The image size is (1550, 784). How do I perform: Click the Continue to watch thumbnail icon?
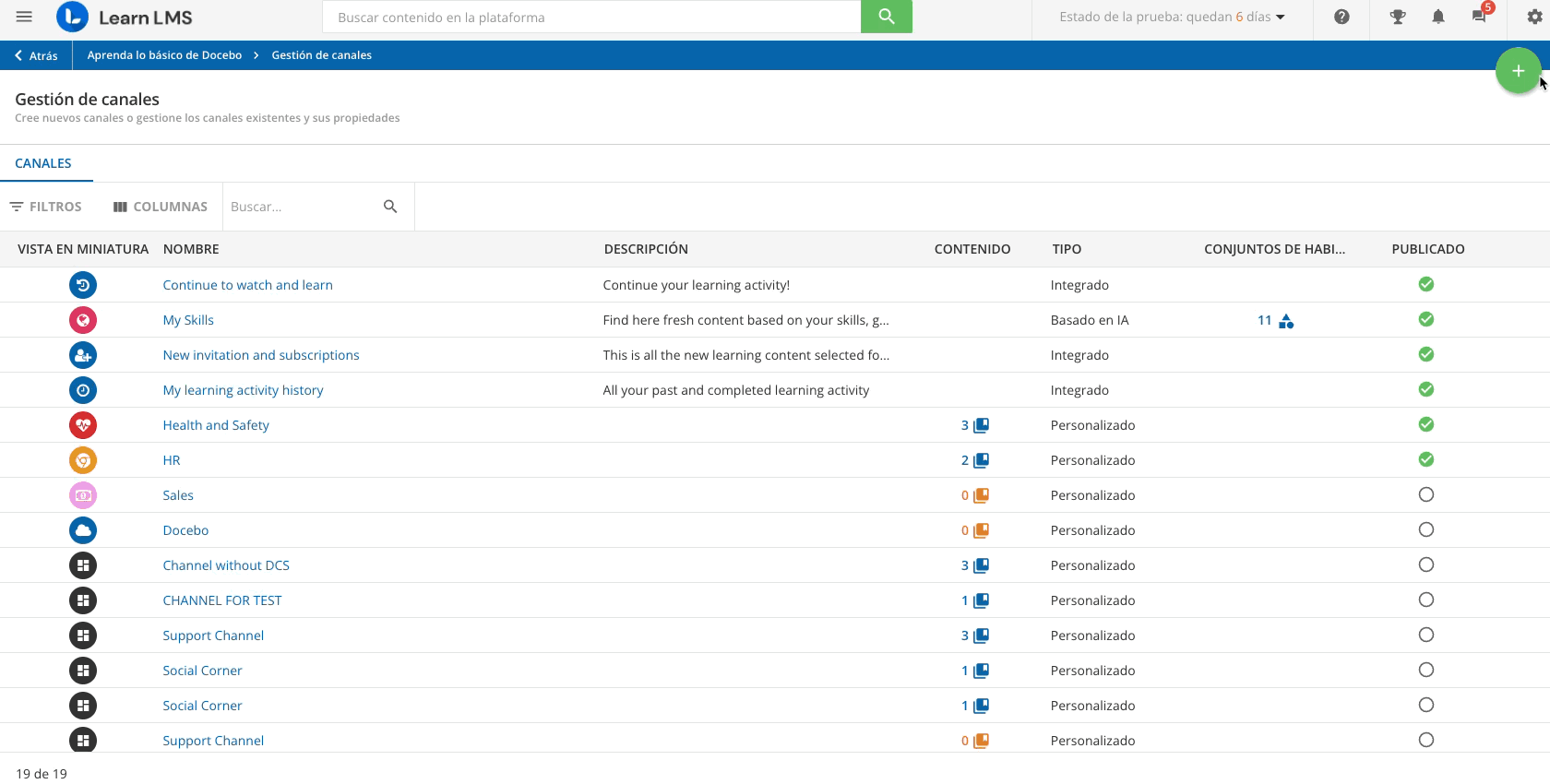tap(83, 285)
